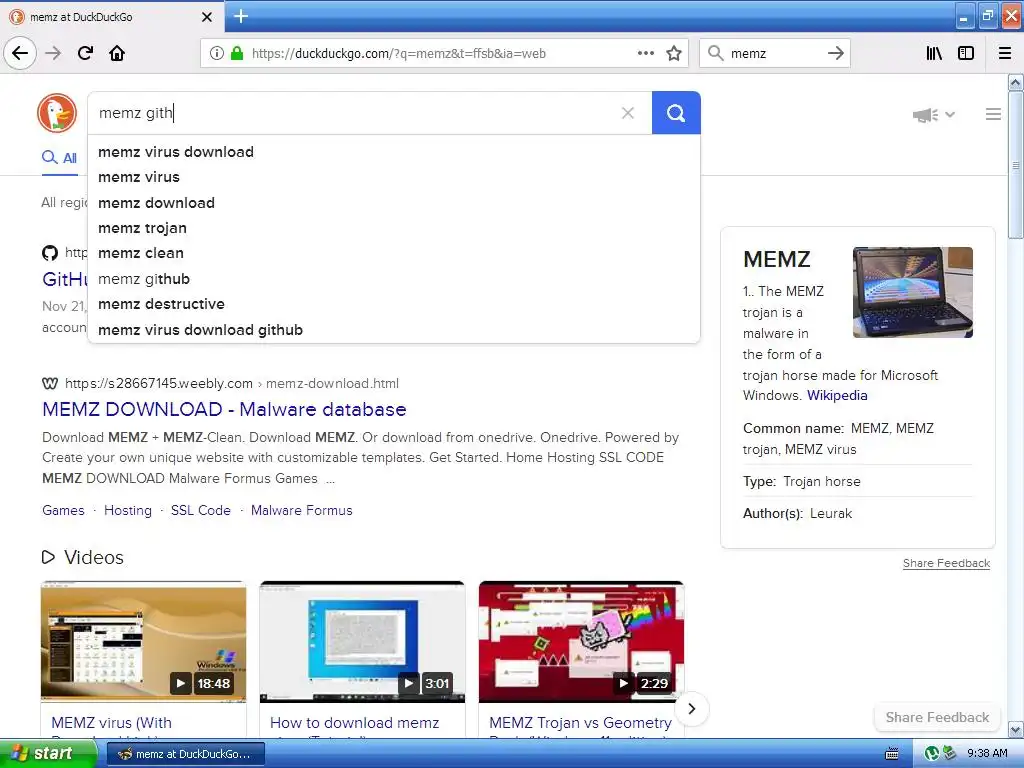Screen dimensions: 1024x768
Task: Click the Videos section heading
Action: pyautogui.click(x=93, y=557)
